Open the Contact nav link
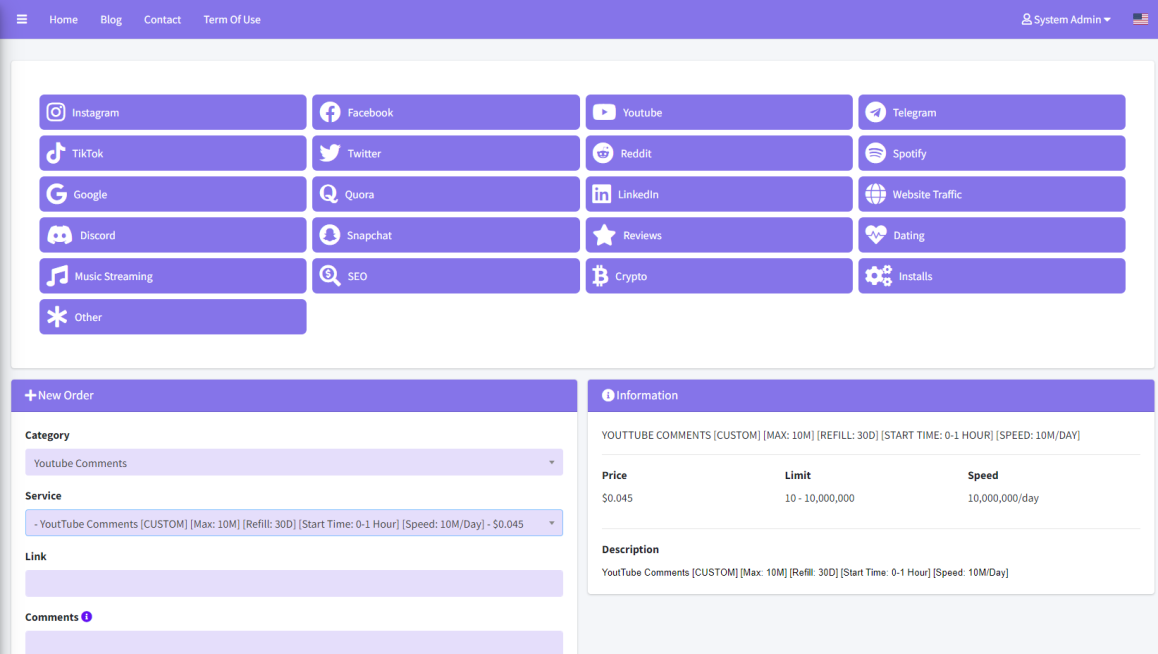The width and height of the screenshot is (1158, 654). (x=162, y=19)
